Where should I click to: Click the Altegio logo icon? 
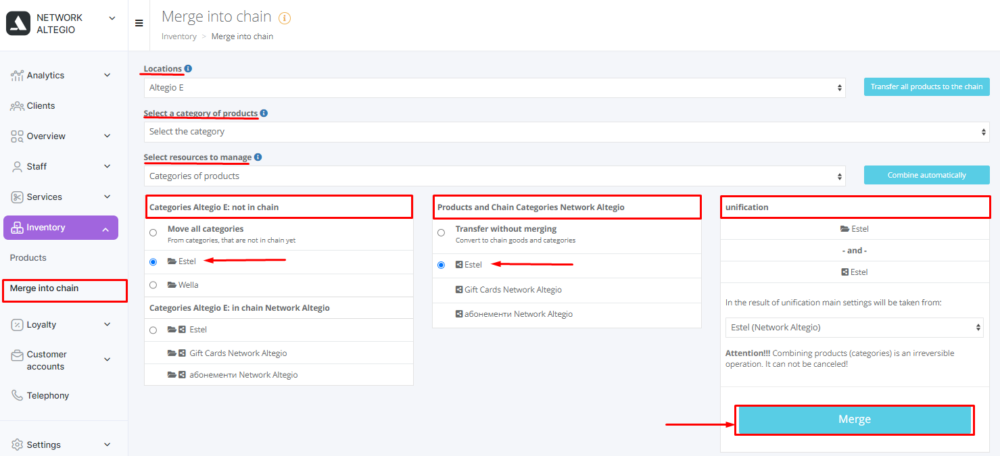pyautogui.click(x=18, y=24)
